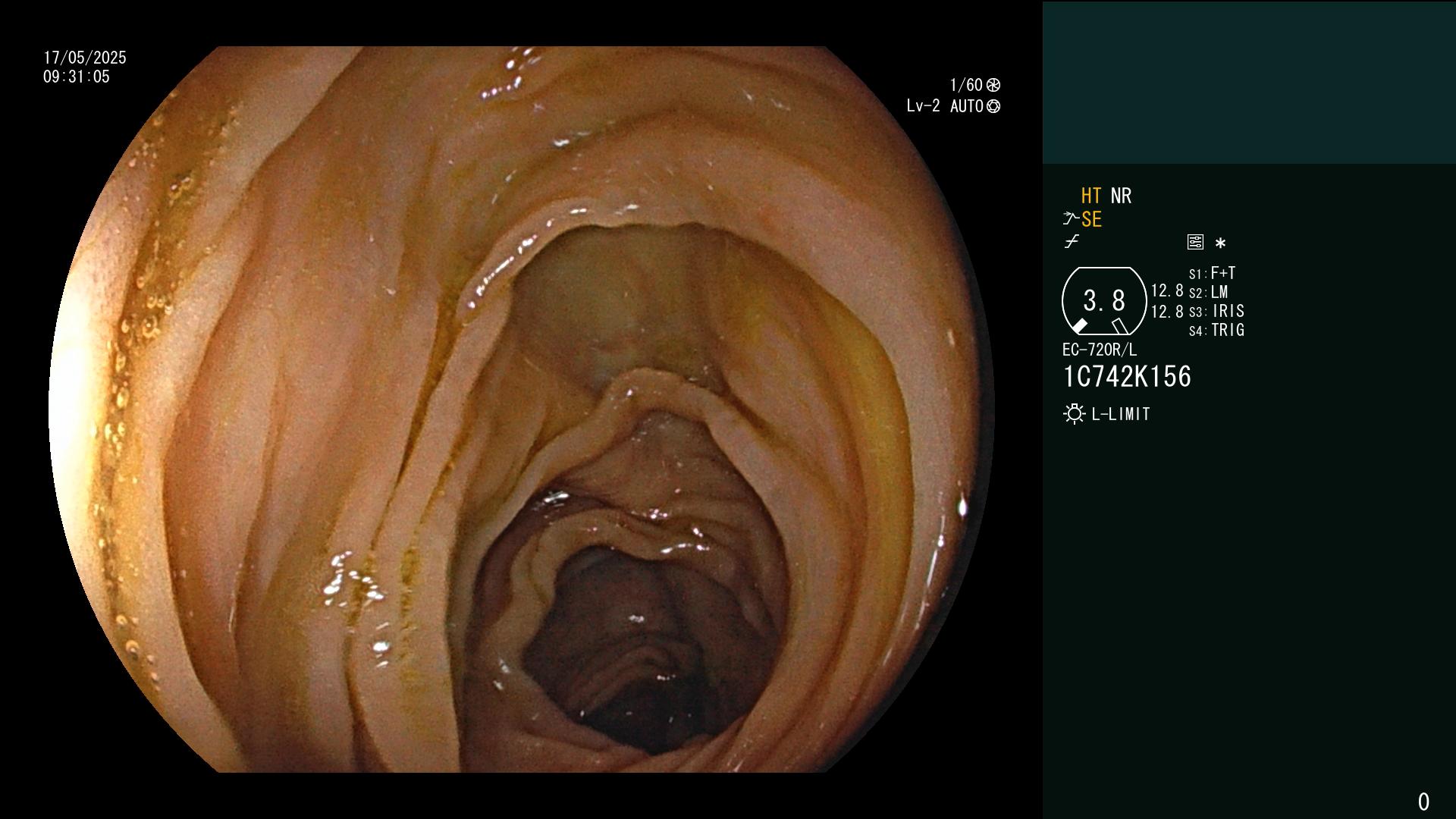This screenshot has width=1456, height=819.
Task: Click the AUTO iris mode text
Action: pos(967,106)
